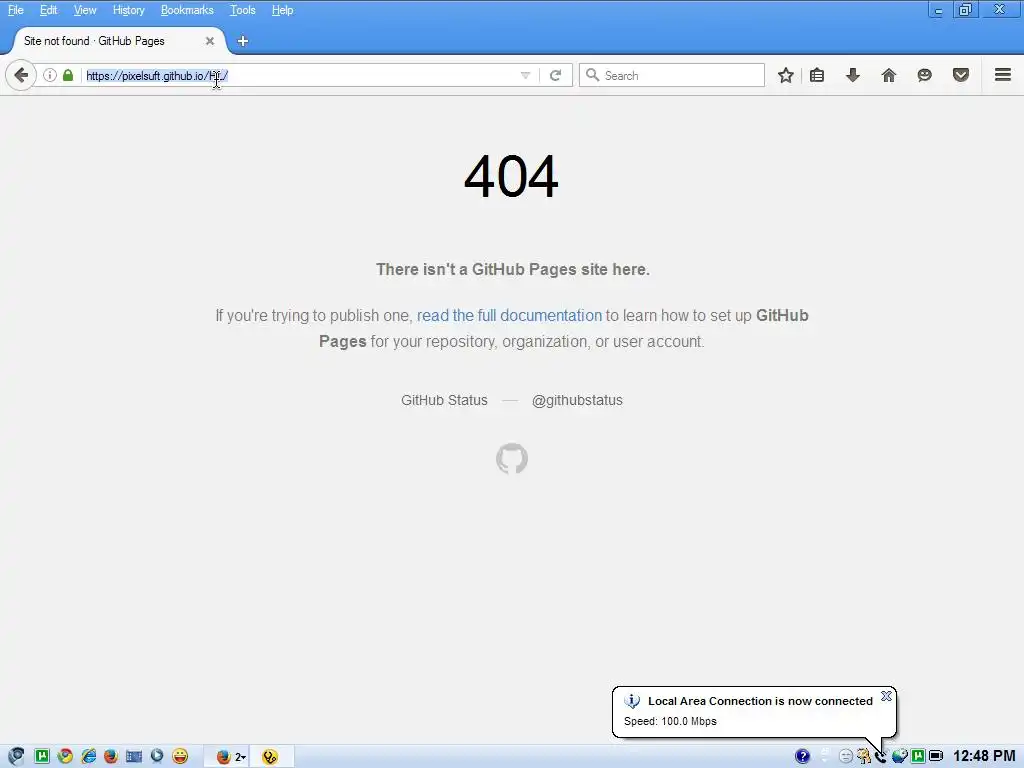Show bookmarks list icon in toolbar

[817, 75]
